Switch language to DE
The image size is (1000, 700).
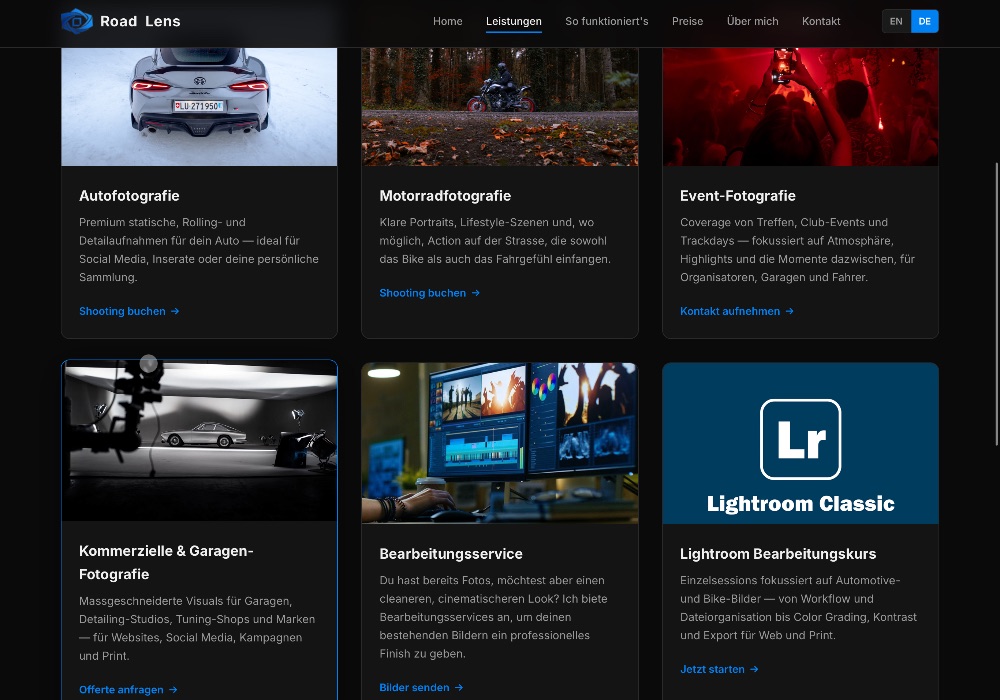(x=925, y=21)
